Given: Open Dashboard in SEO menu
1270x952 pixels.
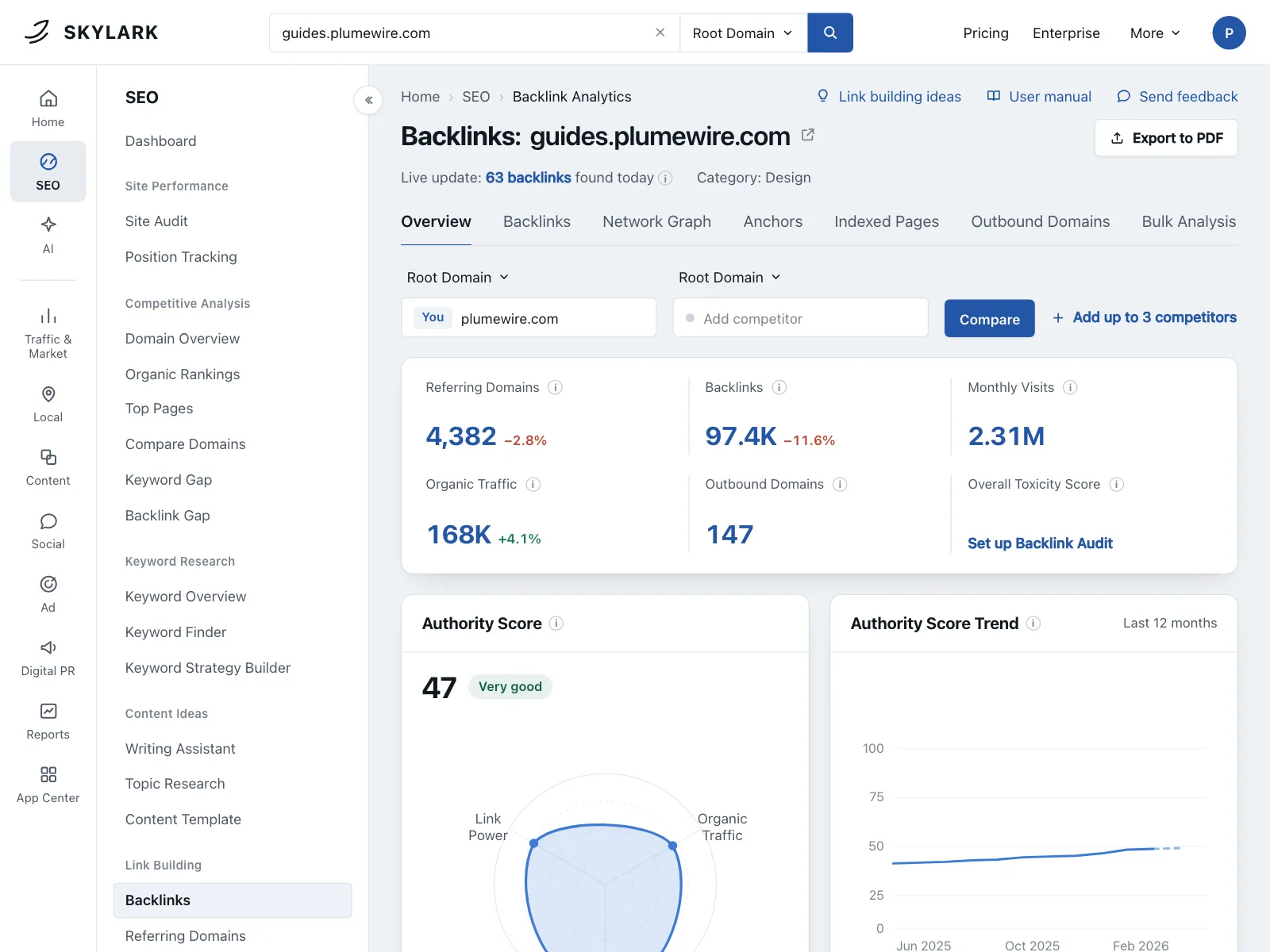Looking at the screenshot, I should point(160,141).
